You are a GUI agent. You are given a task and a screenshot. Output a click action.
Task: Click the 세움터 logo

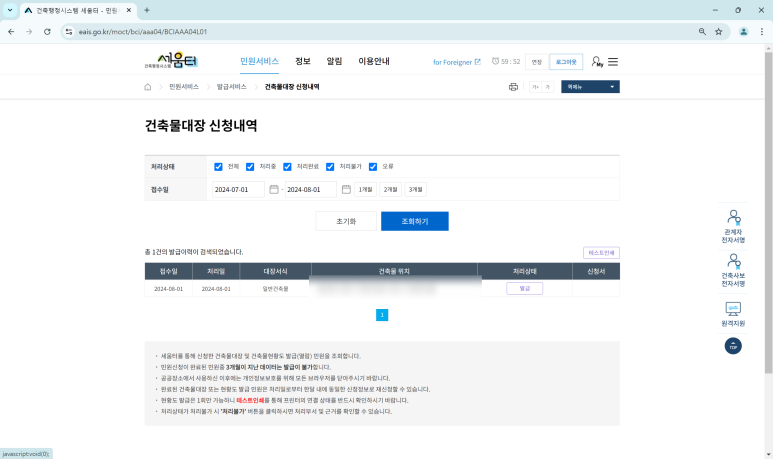click(x=171, y=61)
